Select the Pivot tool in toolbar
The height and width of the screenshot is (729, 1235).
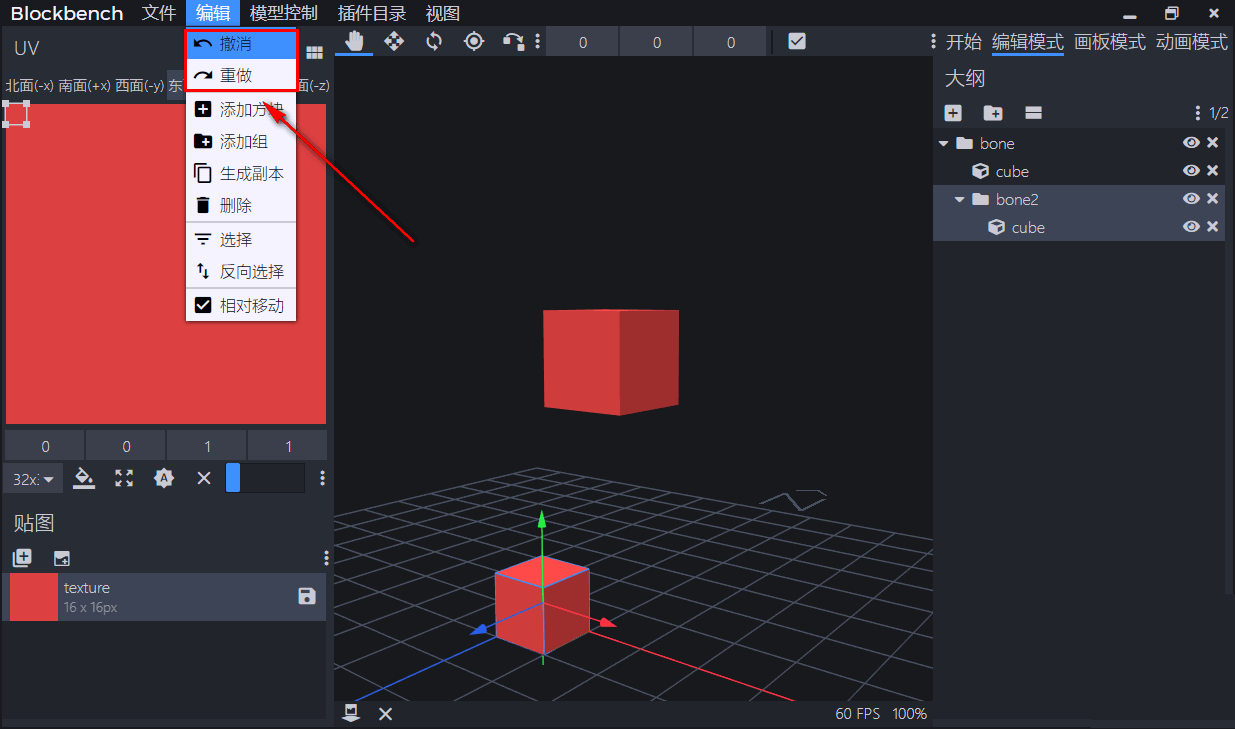474,41
